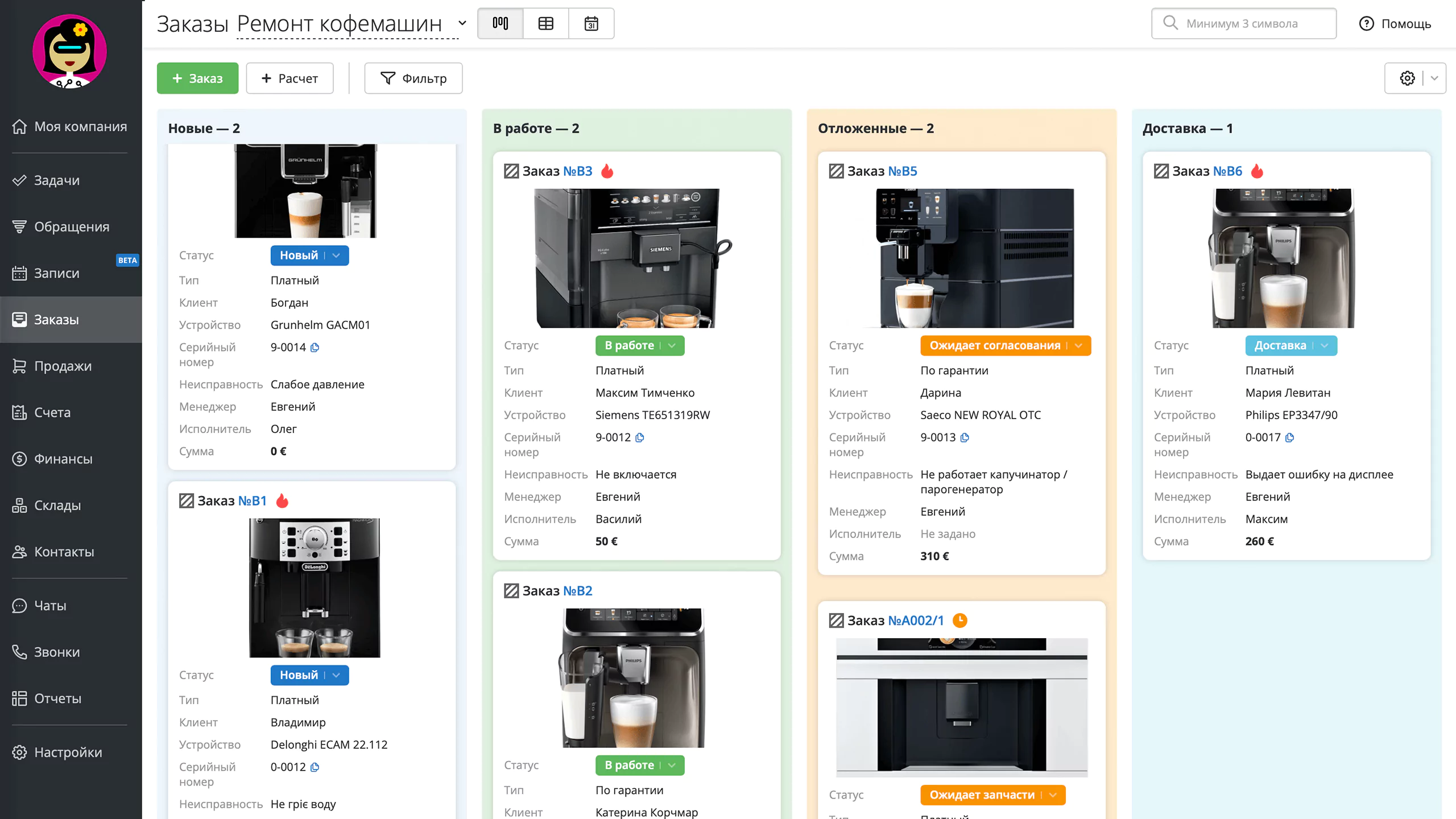The image size is (1456, 819).
Task: Open Звонки section
Action: 71,652
